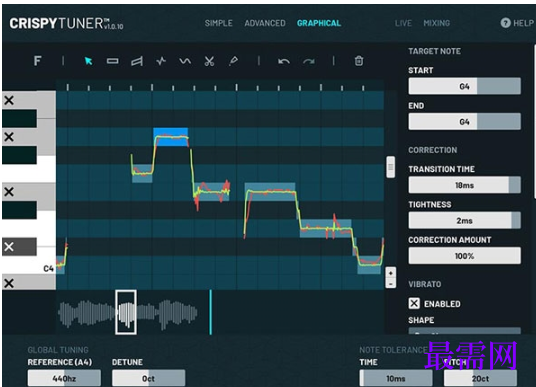Switch to the Advanced tab
Viewport: 536px width, 387px height.
[265, 23]
